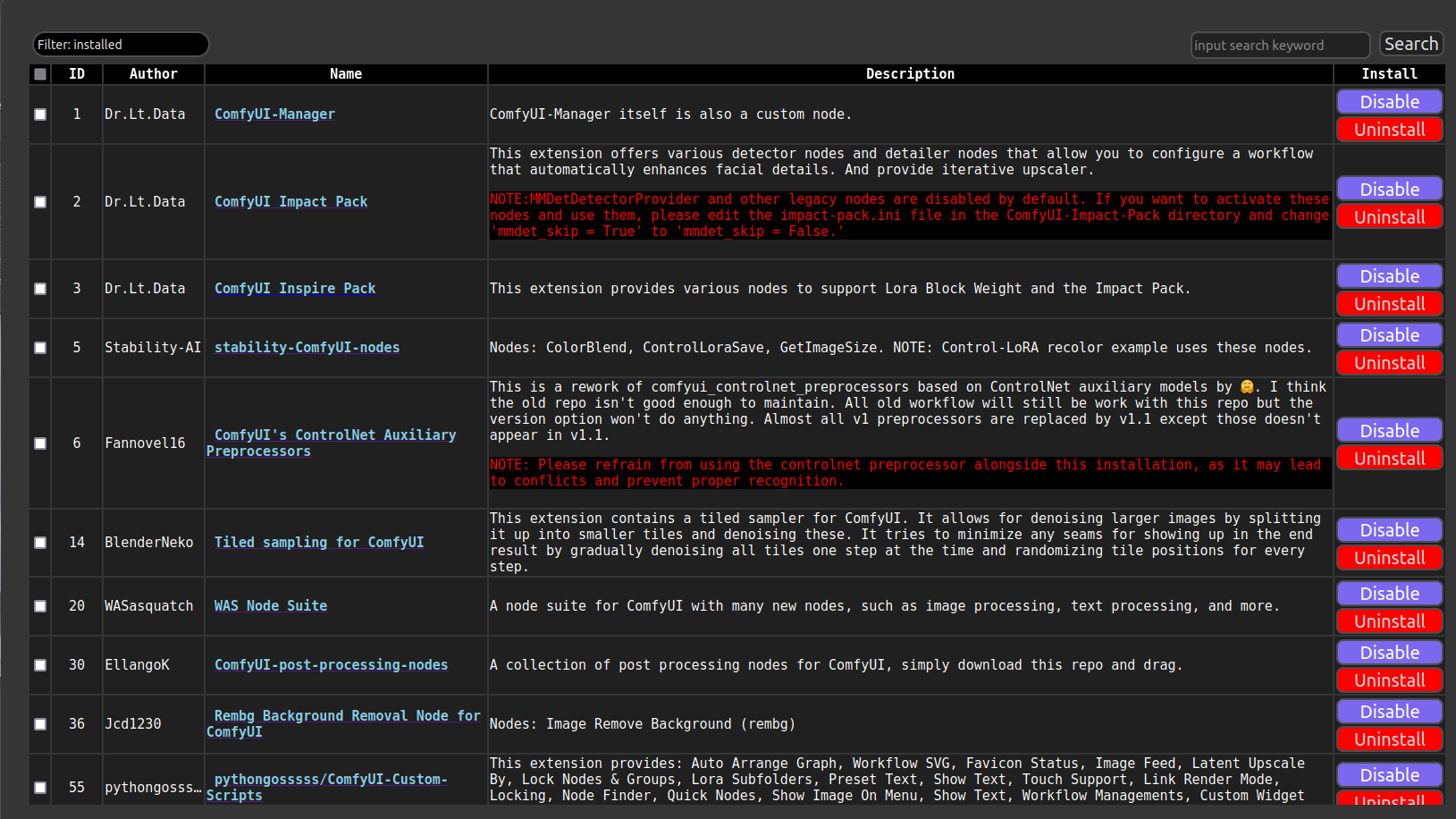Disable ComfyUI Impact Pack
Image resolution: width=1456 pixels, height=819 pixels.
coord(1390,190)
